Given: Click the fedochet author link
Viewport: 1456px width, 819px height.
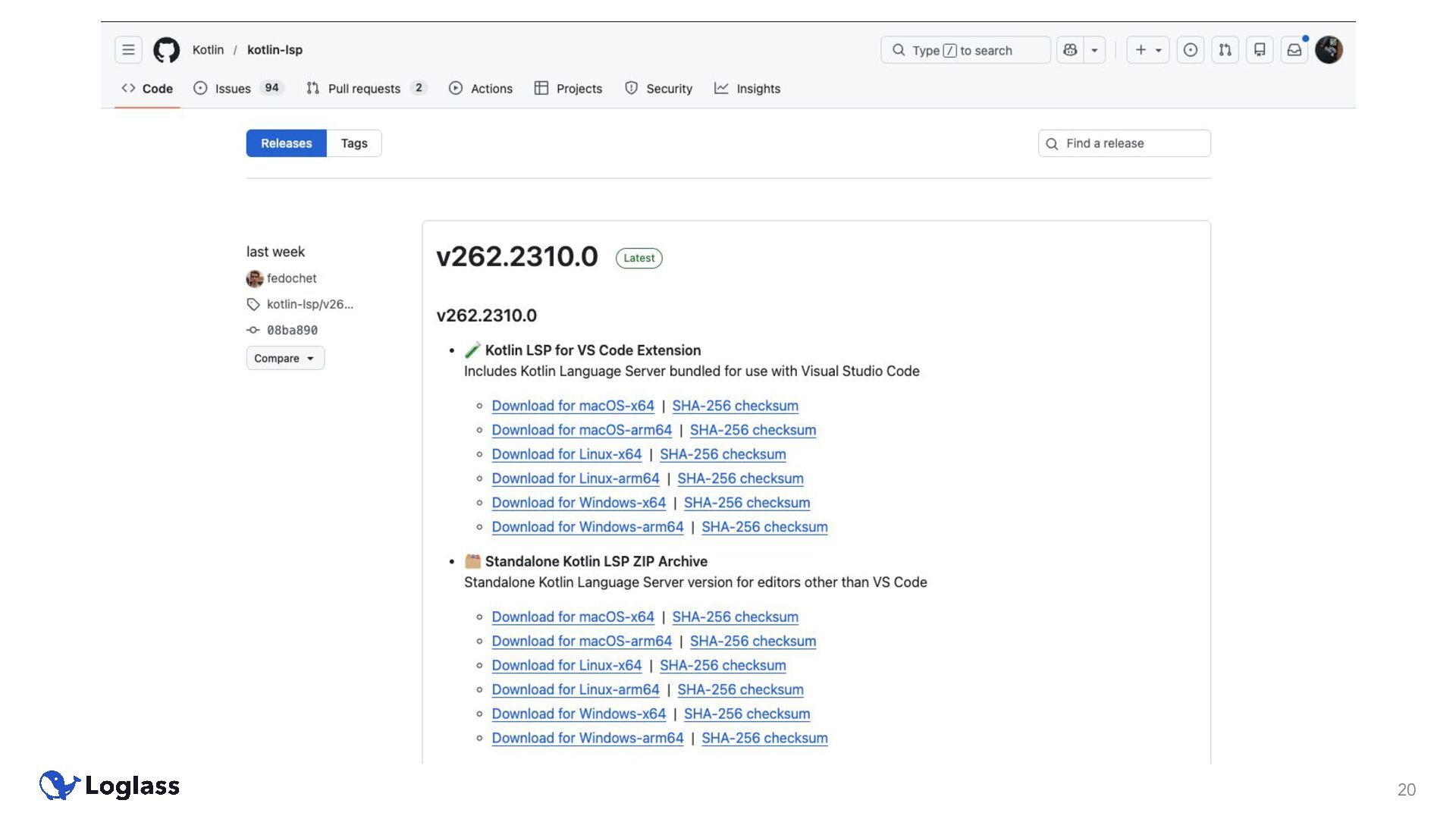Looking at the screenshot, I should pyautogui.click(x=291, y=278).
